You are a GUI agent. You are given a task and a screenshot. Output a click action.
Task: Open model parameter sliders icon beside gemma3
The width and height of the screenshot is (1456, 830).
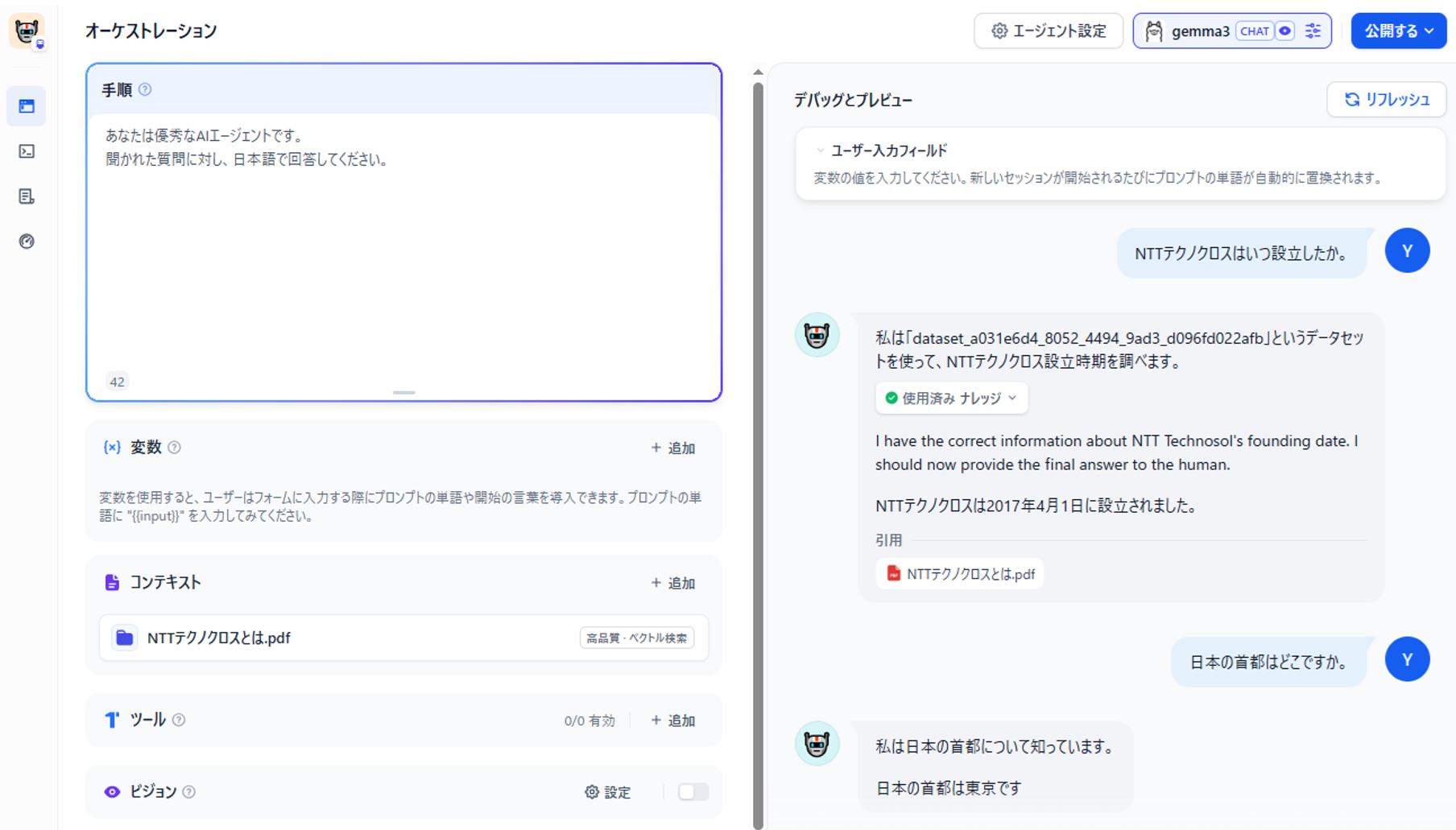tap(1313, 31)
